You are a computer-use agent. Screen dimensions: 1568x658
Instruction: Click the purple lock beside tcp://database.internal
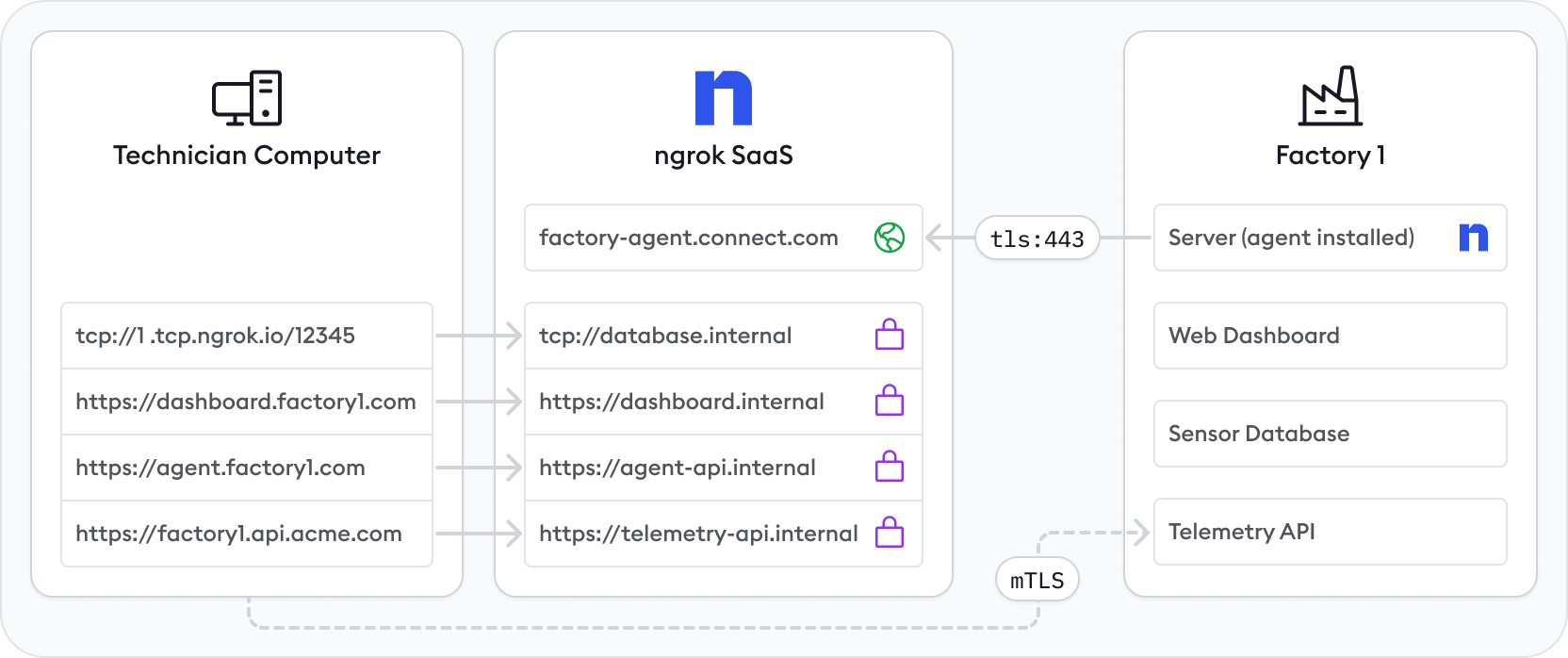coord(889,335)
